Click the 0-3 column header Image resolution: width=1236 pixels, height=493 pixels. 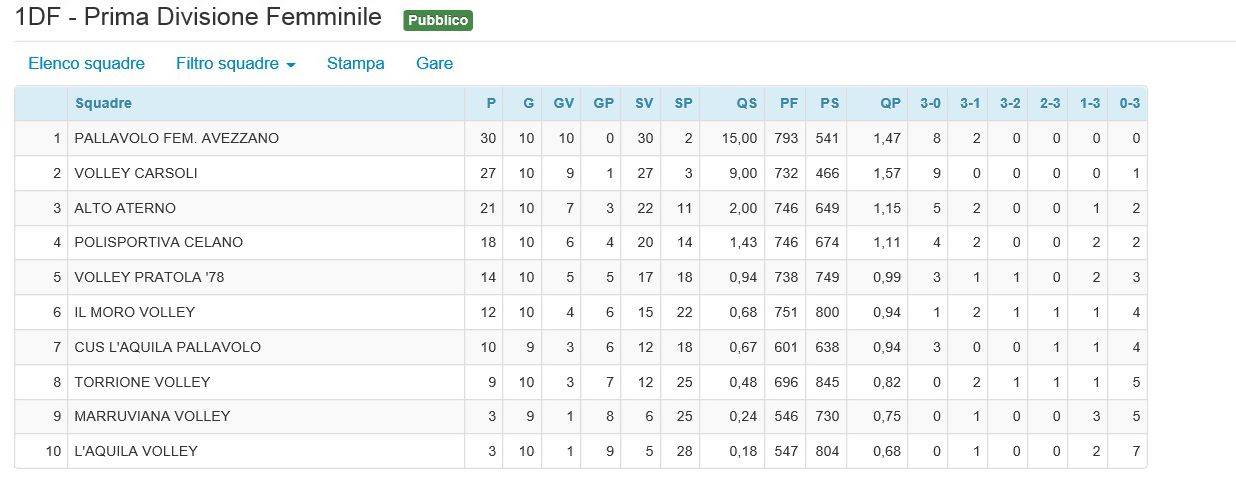tap(1130, 103)
